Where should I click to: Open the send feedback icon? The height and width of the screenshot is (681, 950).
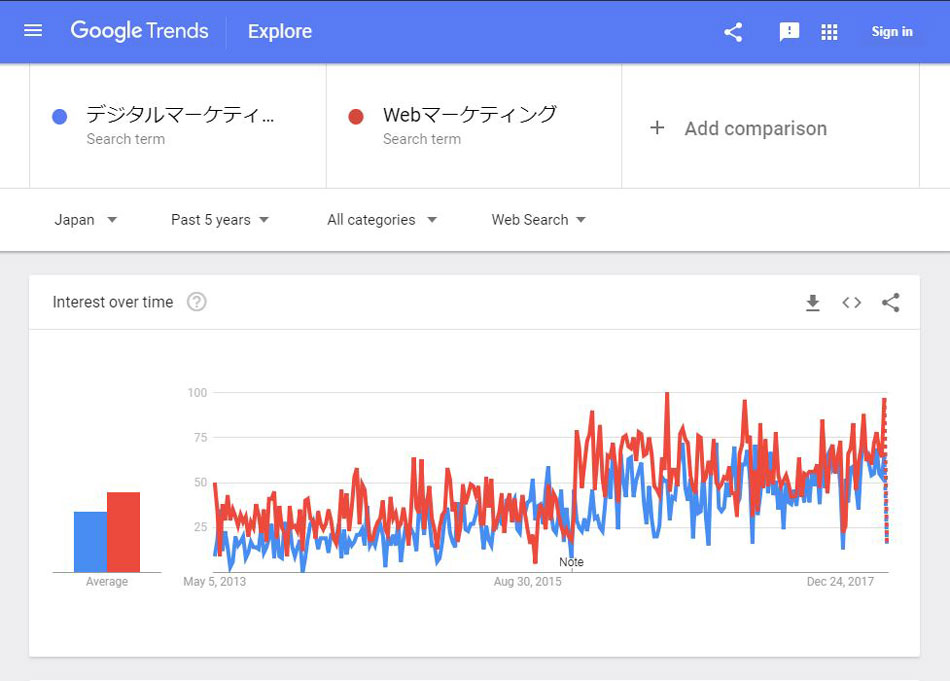tap(789, 32)
